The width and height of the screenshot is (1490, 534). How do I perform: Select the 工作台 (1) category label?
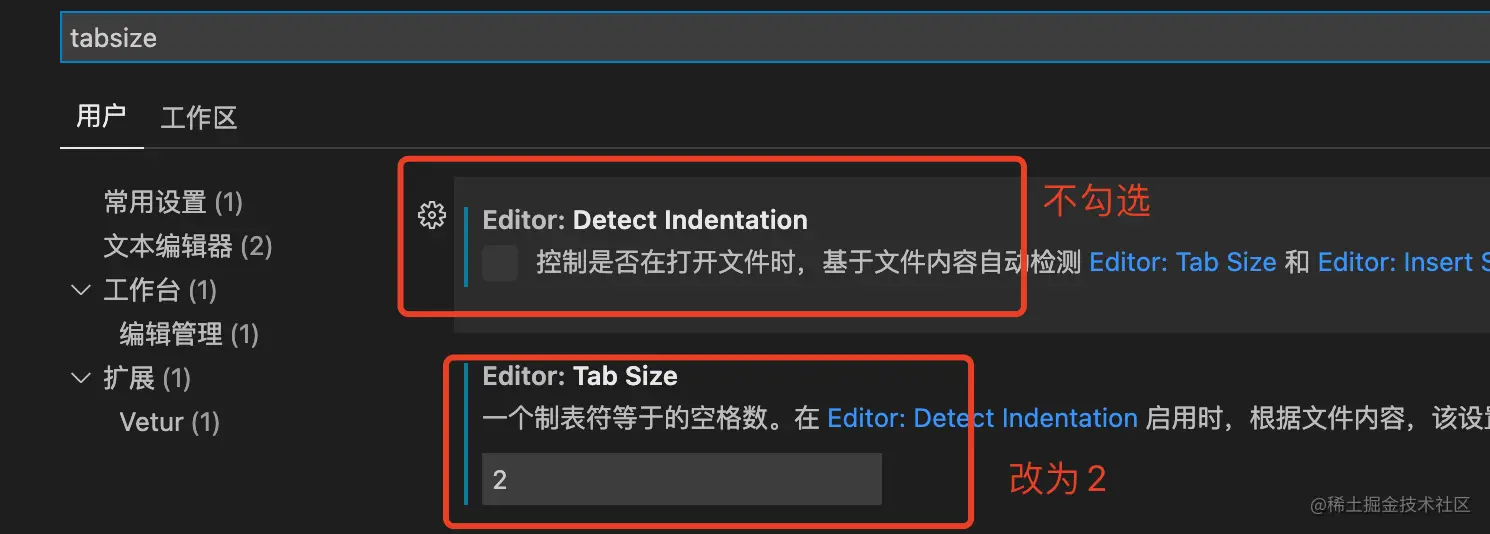pyautogui.click(x=160, y=291)
